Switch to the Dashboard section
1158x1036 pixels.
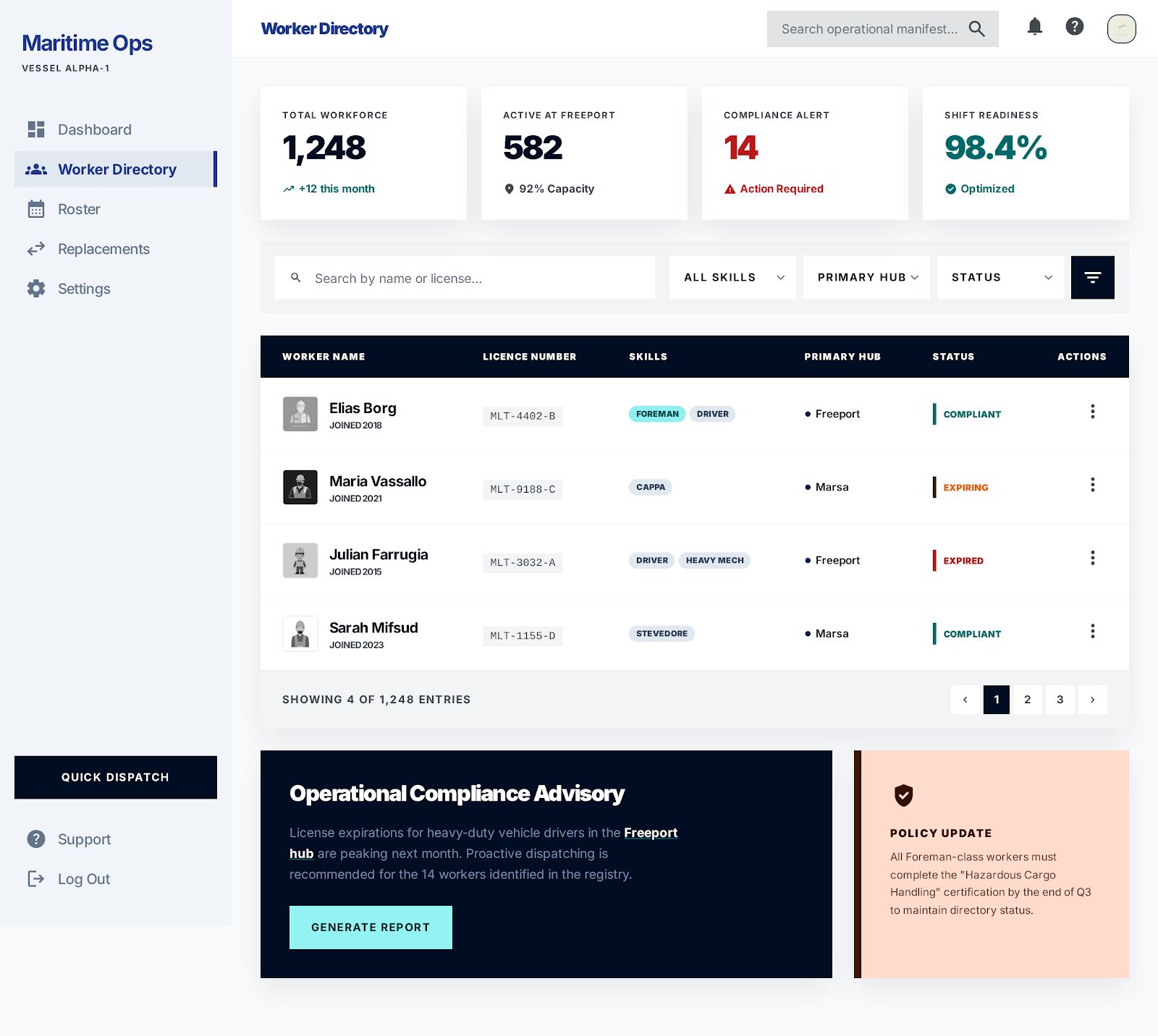94,129
